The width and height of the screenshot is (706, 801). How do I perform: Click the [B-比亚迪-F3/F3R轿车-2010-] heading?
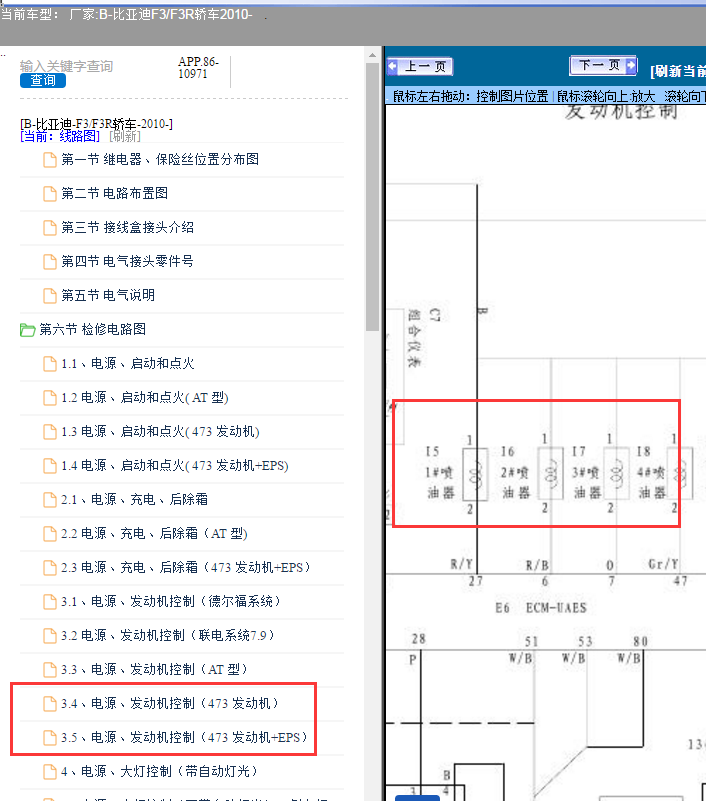(97, 124)
